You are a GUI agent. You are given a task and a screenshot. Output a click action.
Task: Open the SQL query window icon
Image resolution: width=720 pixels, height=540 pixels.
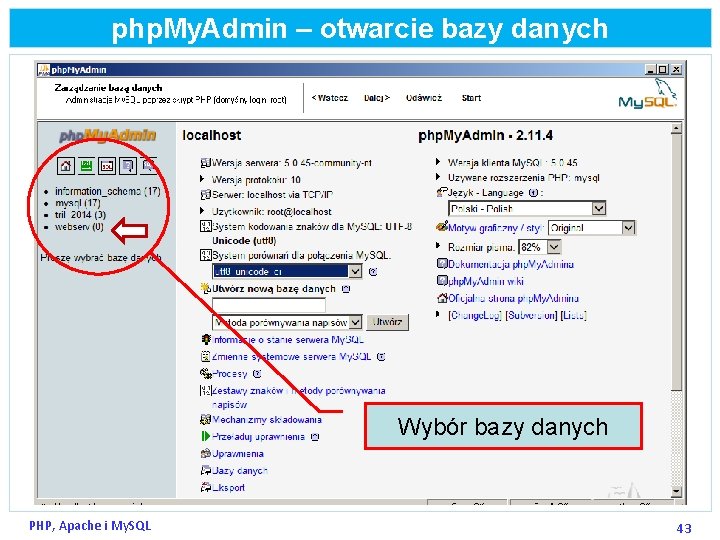click(x=107, y=166)
